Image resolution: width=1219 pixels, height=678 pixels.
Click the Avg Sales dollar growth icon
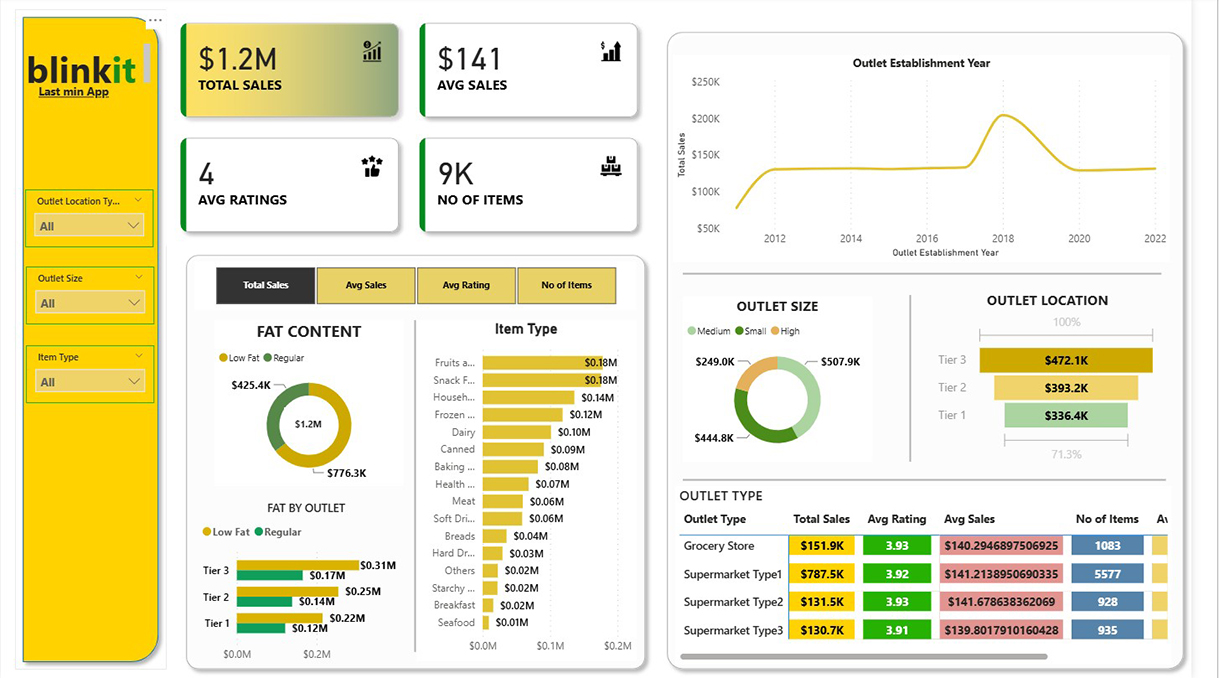tap(610, 52)
